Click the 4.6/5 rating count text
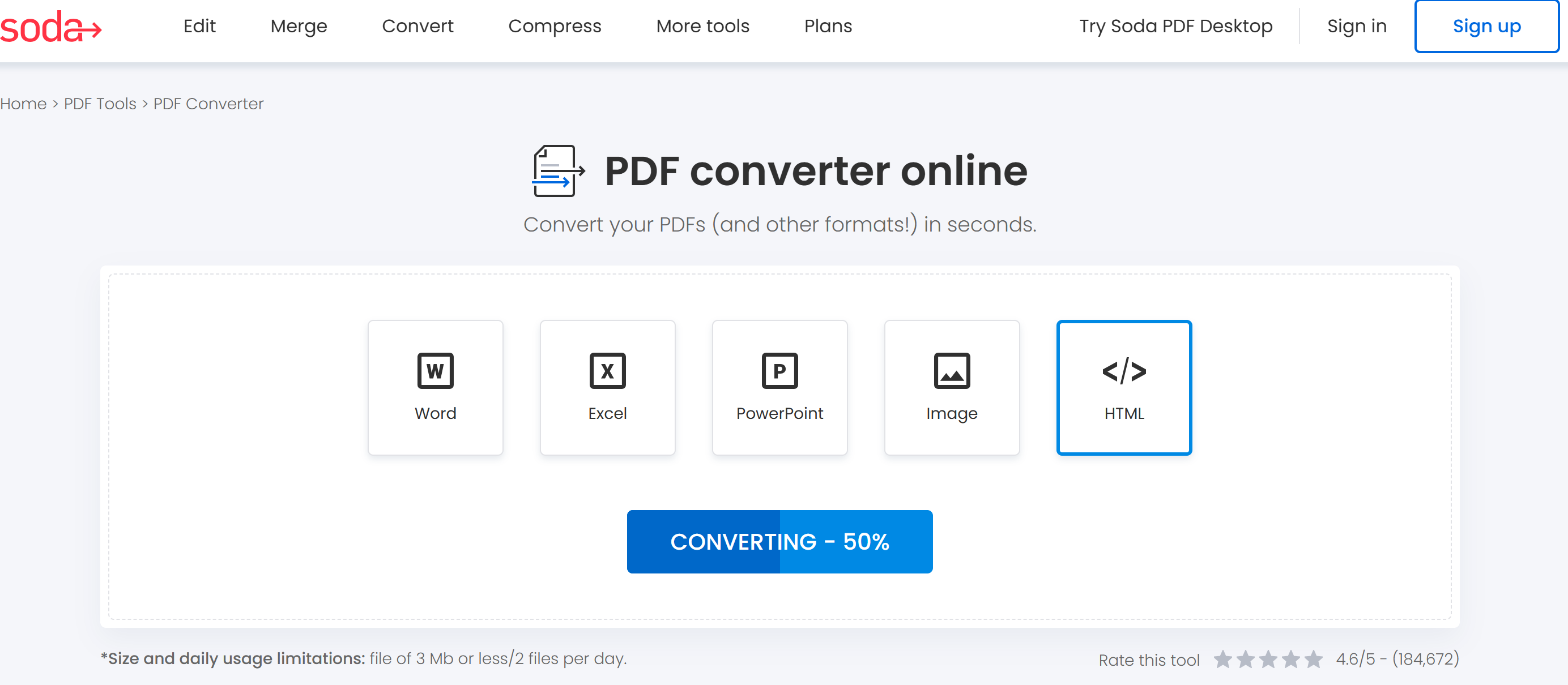1568x685 pixels. point(1397,659)
